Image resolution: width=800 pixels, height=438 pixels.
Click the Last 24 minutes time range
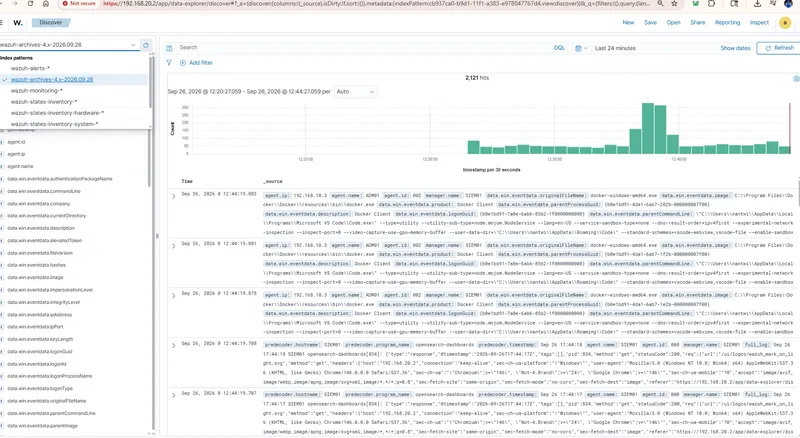[x=615, y=48]
